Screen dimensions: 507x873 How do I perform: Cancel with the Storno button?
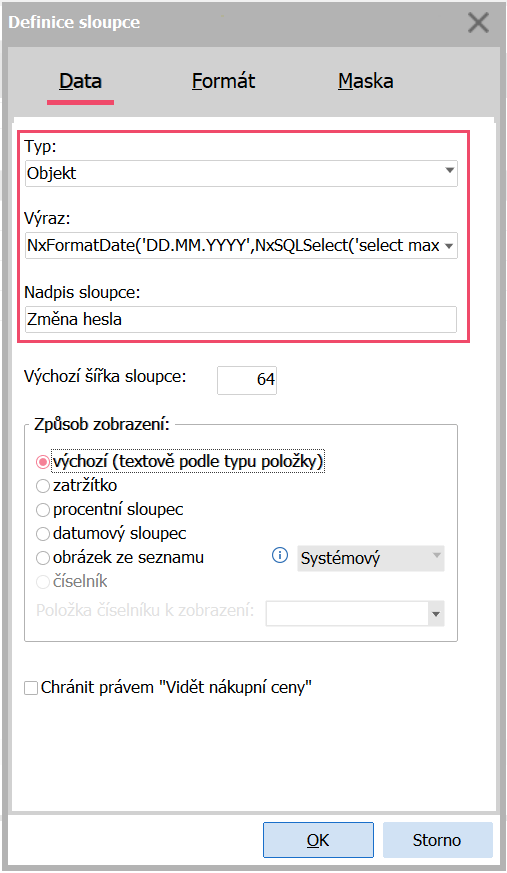(x=437, y=840)
